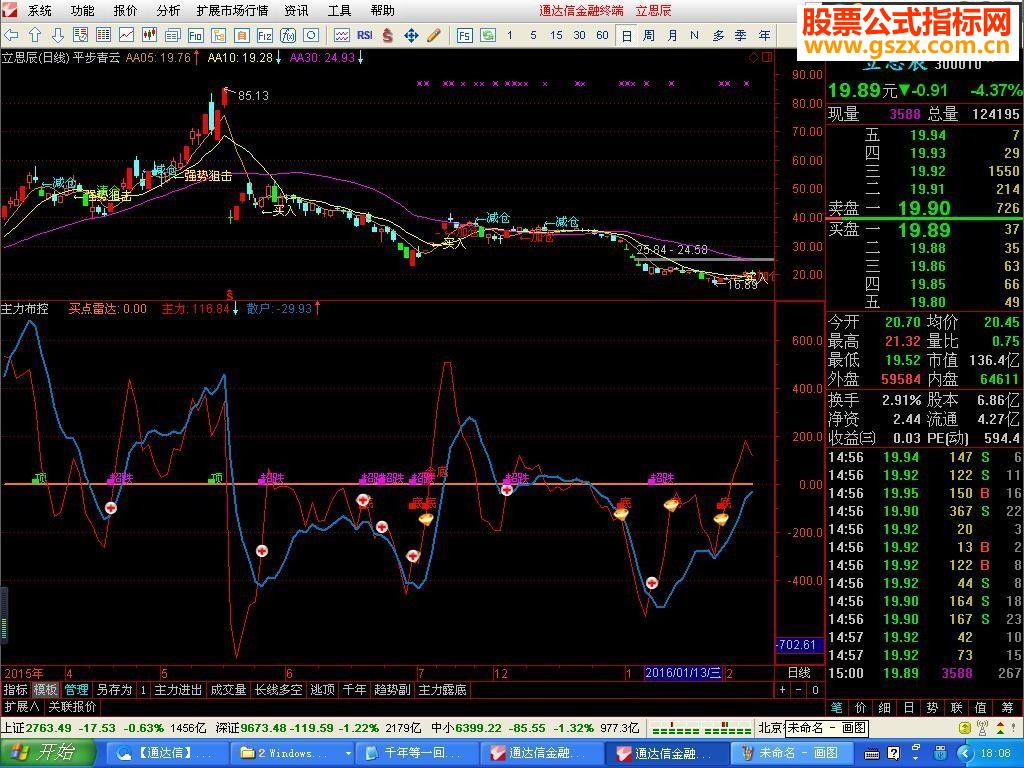Open the 扩展市场行情 menu
This screenshot has width=1024, height=768.
click(x=232, y=10)
